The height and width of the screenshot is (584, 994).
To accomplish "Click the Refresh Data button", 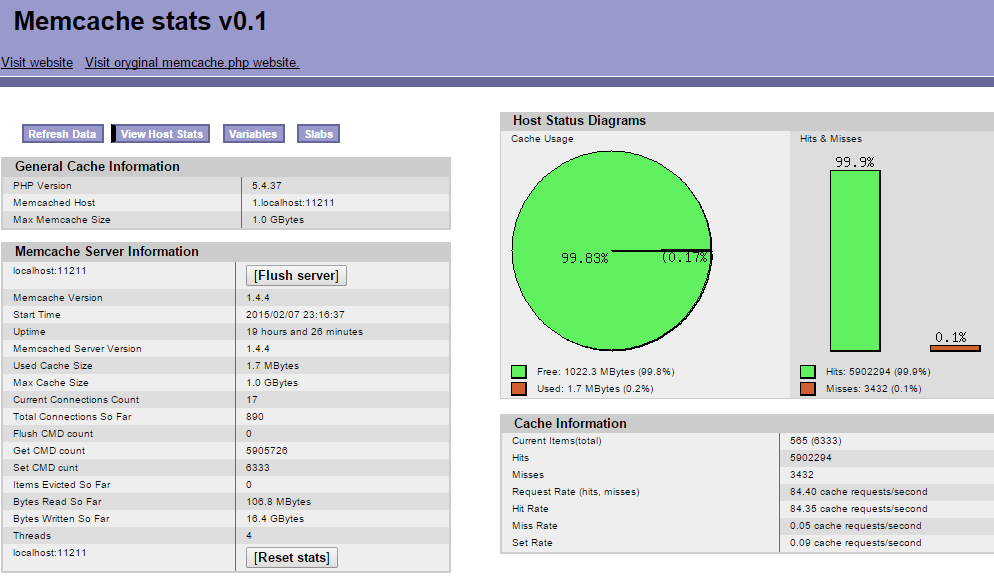I will click(x=62, y=134).
